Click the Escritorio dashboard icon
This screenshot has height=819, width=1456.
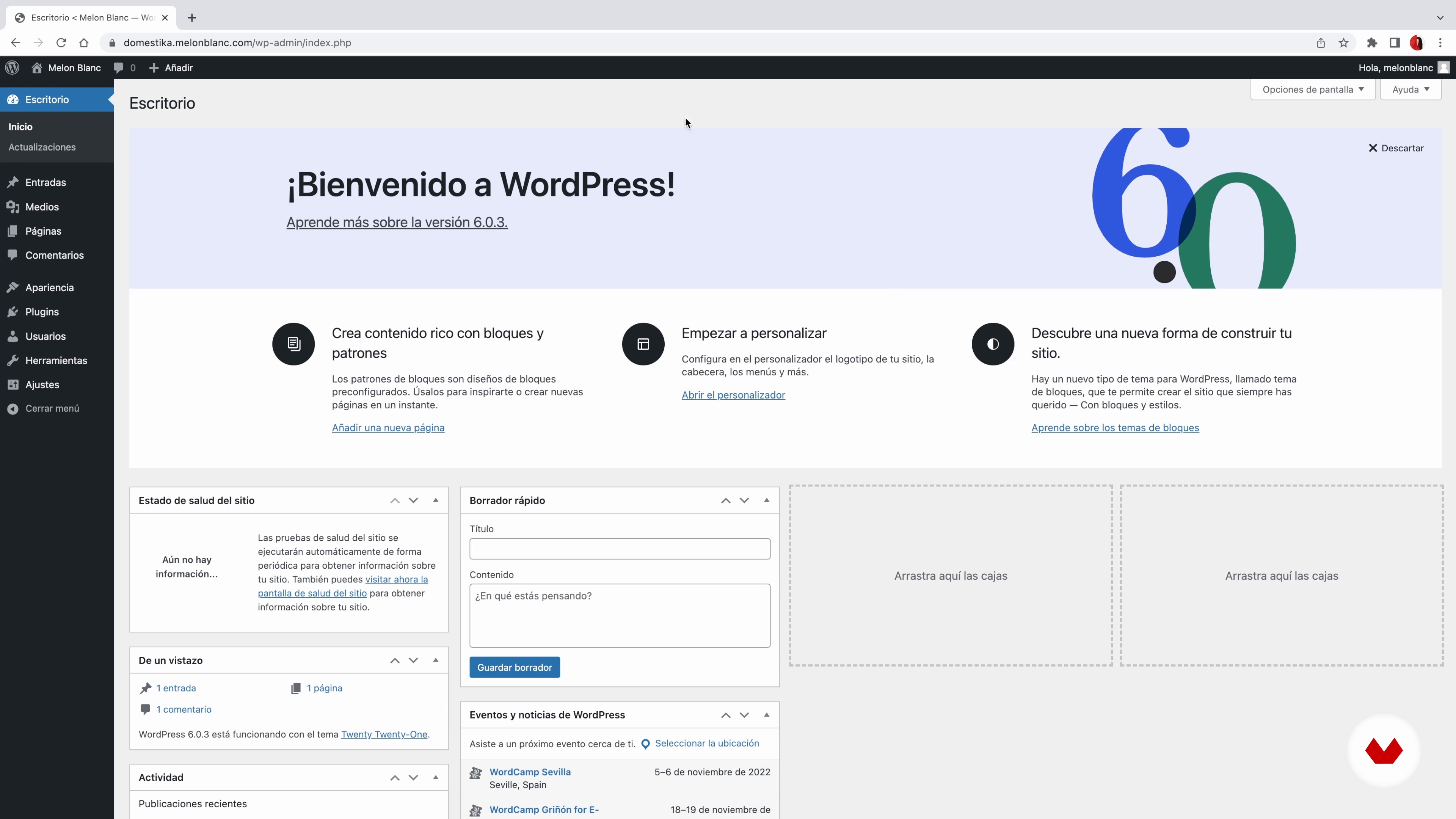coord(13,99)
